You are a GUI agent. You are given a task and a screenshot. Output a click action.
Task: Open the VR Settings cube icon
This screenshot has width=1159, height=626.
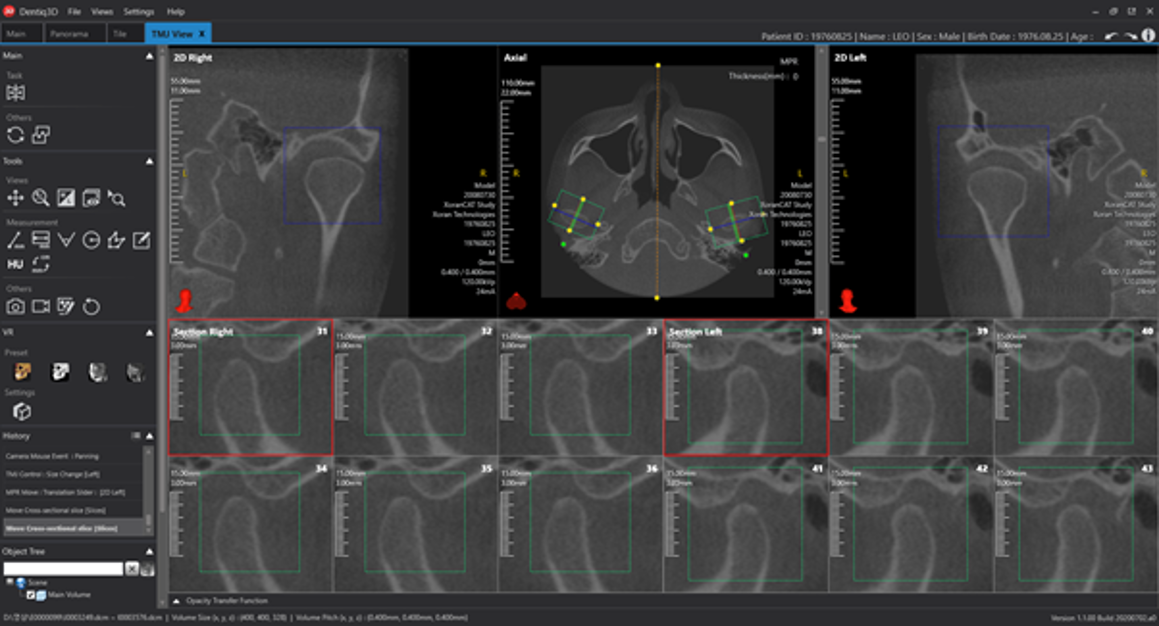point(21,411)
